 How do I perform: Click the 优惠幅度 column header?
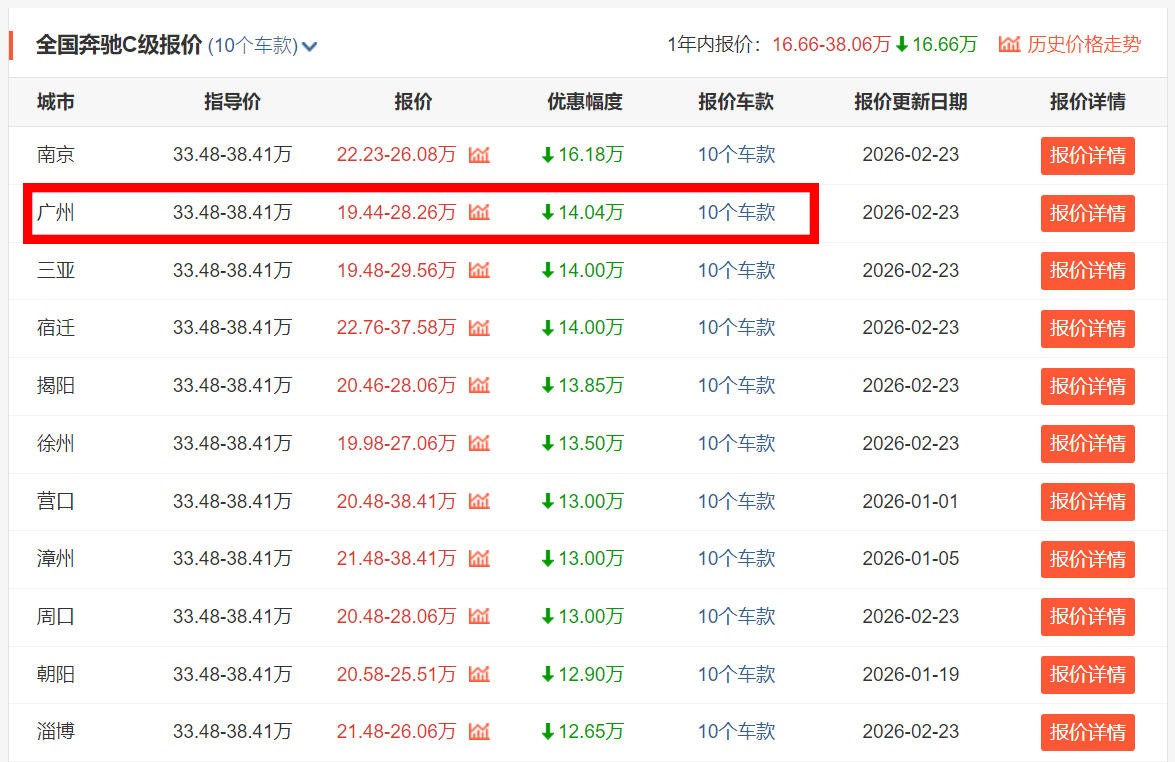[585, 102]
